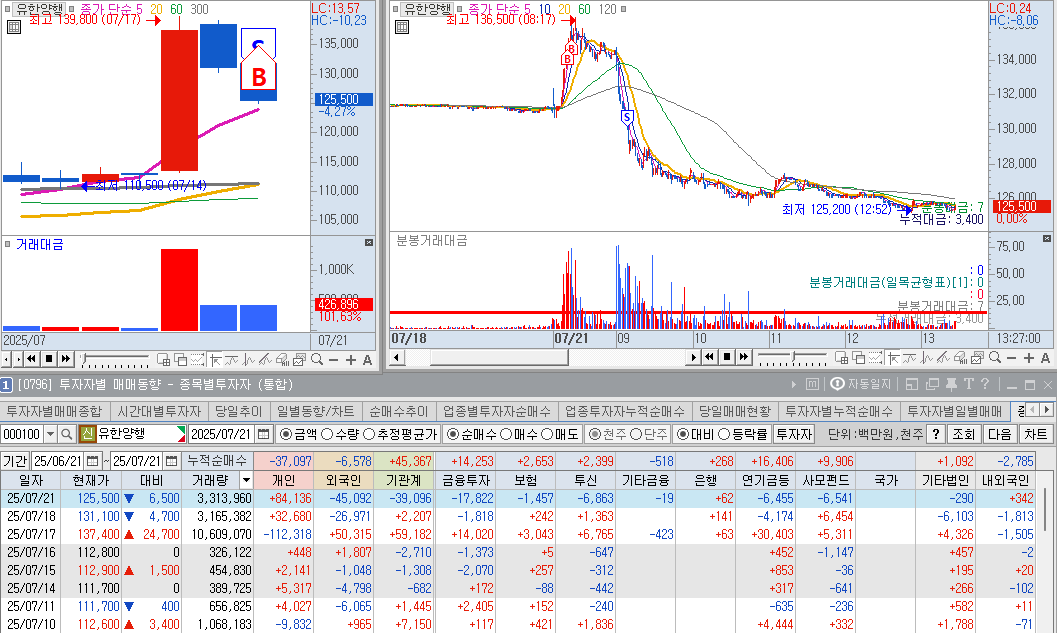Switch to the 투자자별매매종합 tab
The image size is (1057, 633).
point(54,411)
